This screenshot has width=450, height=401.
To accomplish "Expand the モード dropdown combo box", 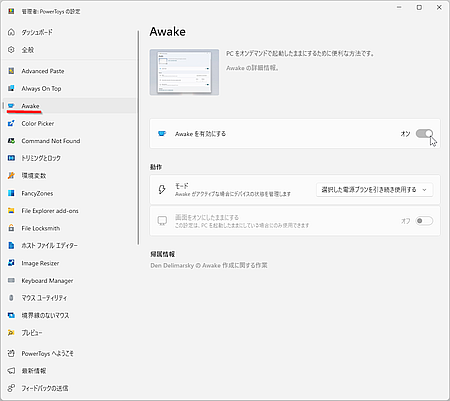I will (374, 190).
